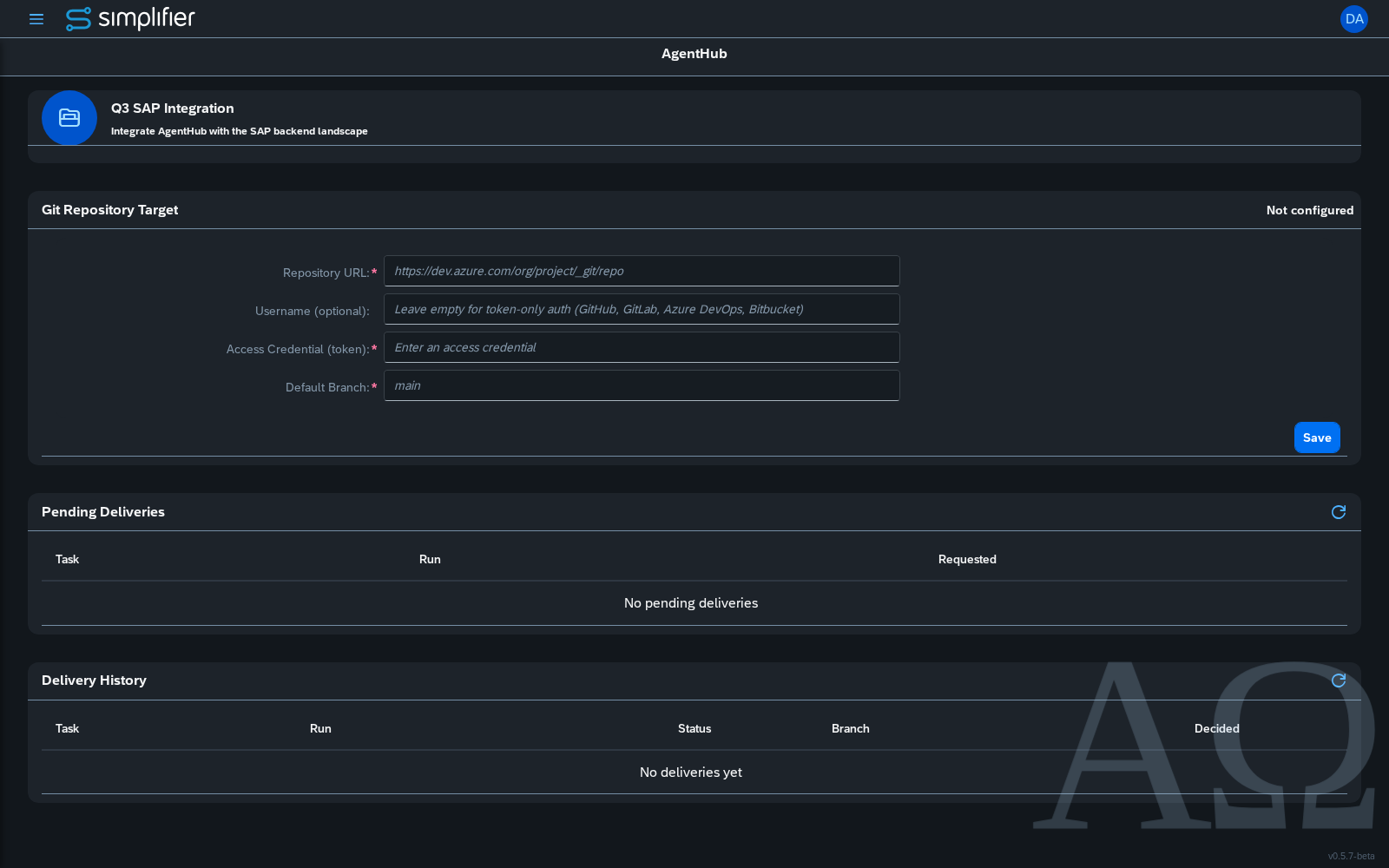The width and height of the screenshot is (1389, 868).
Task: Click the 'No deliveries yet' message
Action: (691, 773)
